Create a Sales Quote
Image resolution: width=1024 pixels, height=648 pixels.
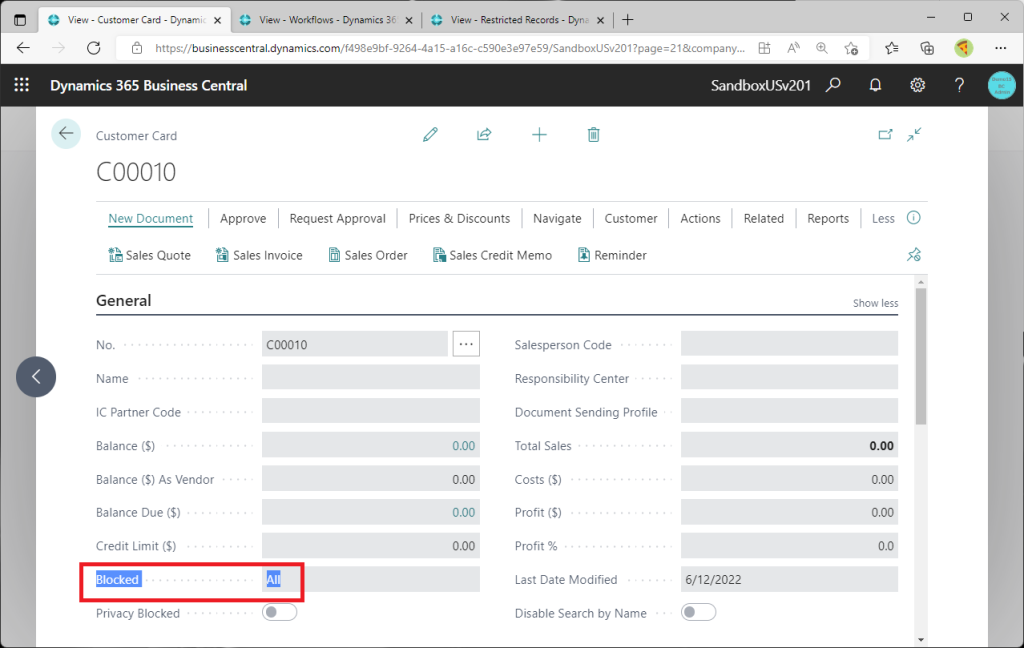click(x=150, y=255)
